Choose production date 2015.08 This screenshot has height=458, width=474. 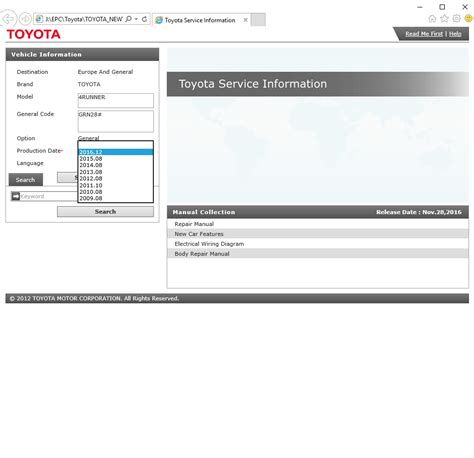pos(115,159)
